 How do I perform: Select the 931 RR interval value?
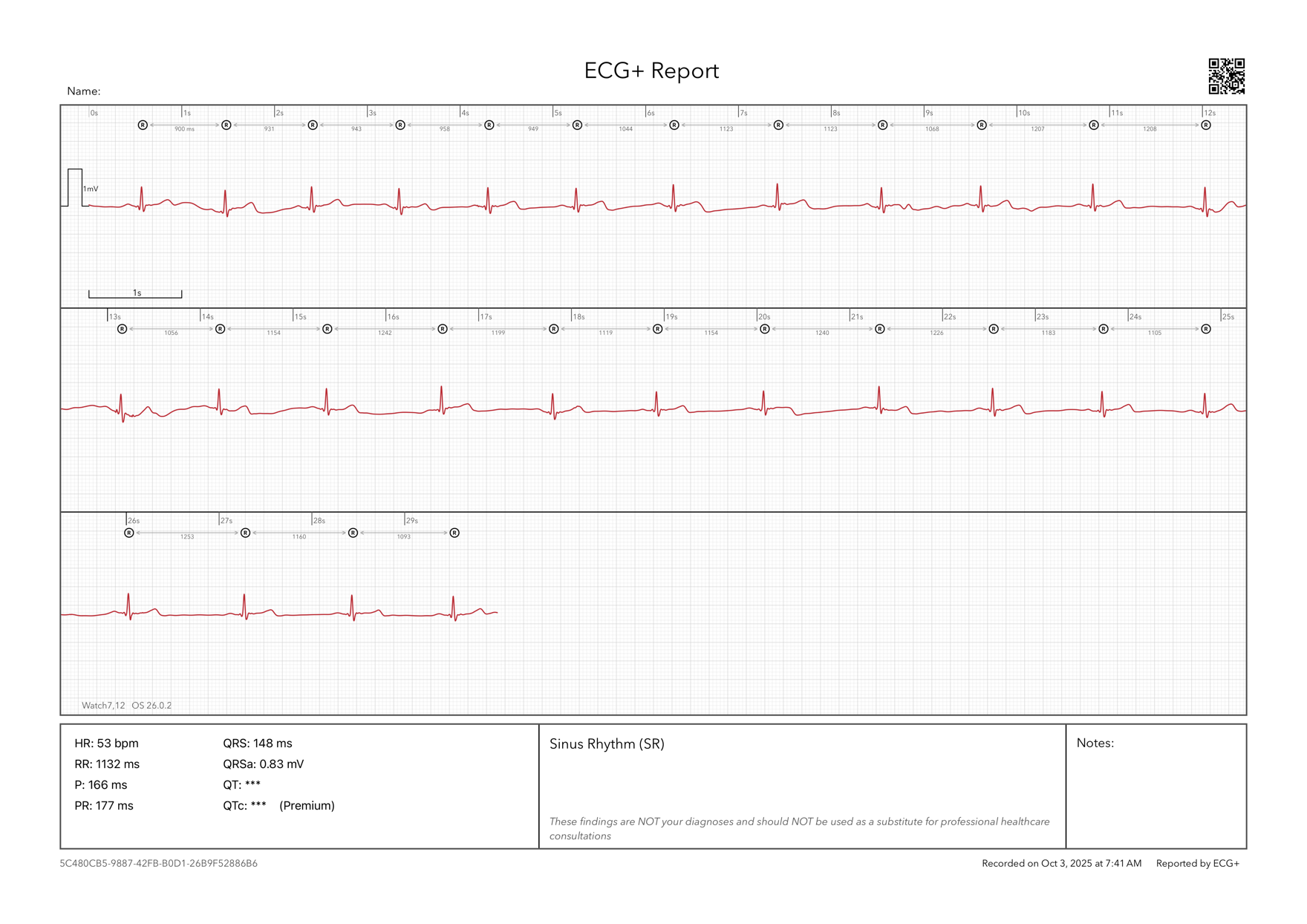270,129
